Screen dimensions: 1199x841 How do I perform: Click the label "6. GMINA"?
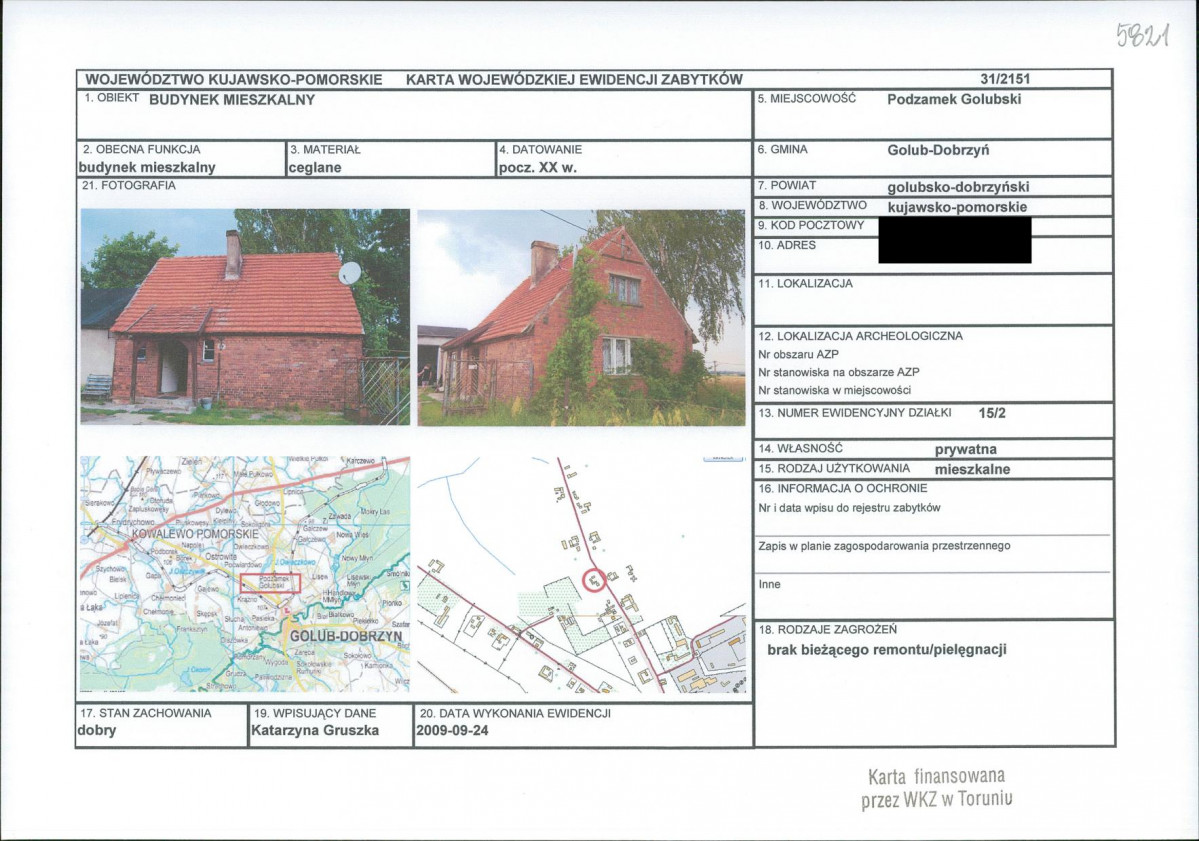coord(782,150)
